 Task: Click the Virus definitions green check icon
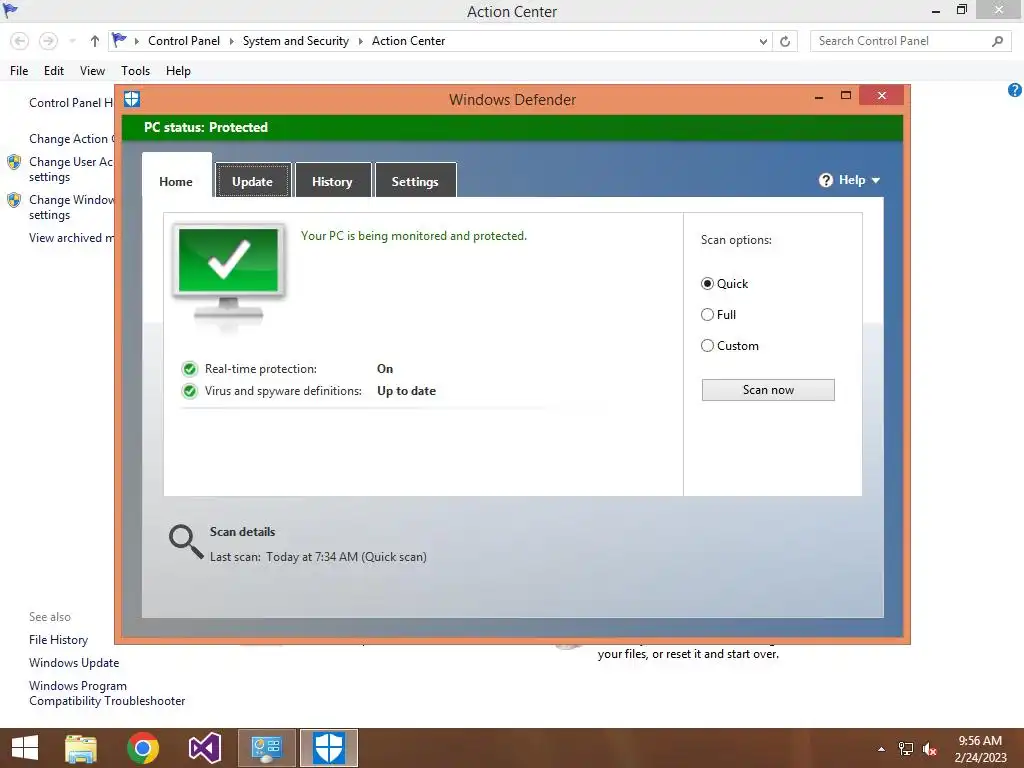click(189, 391)
